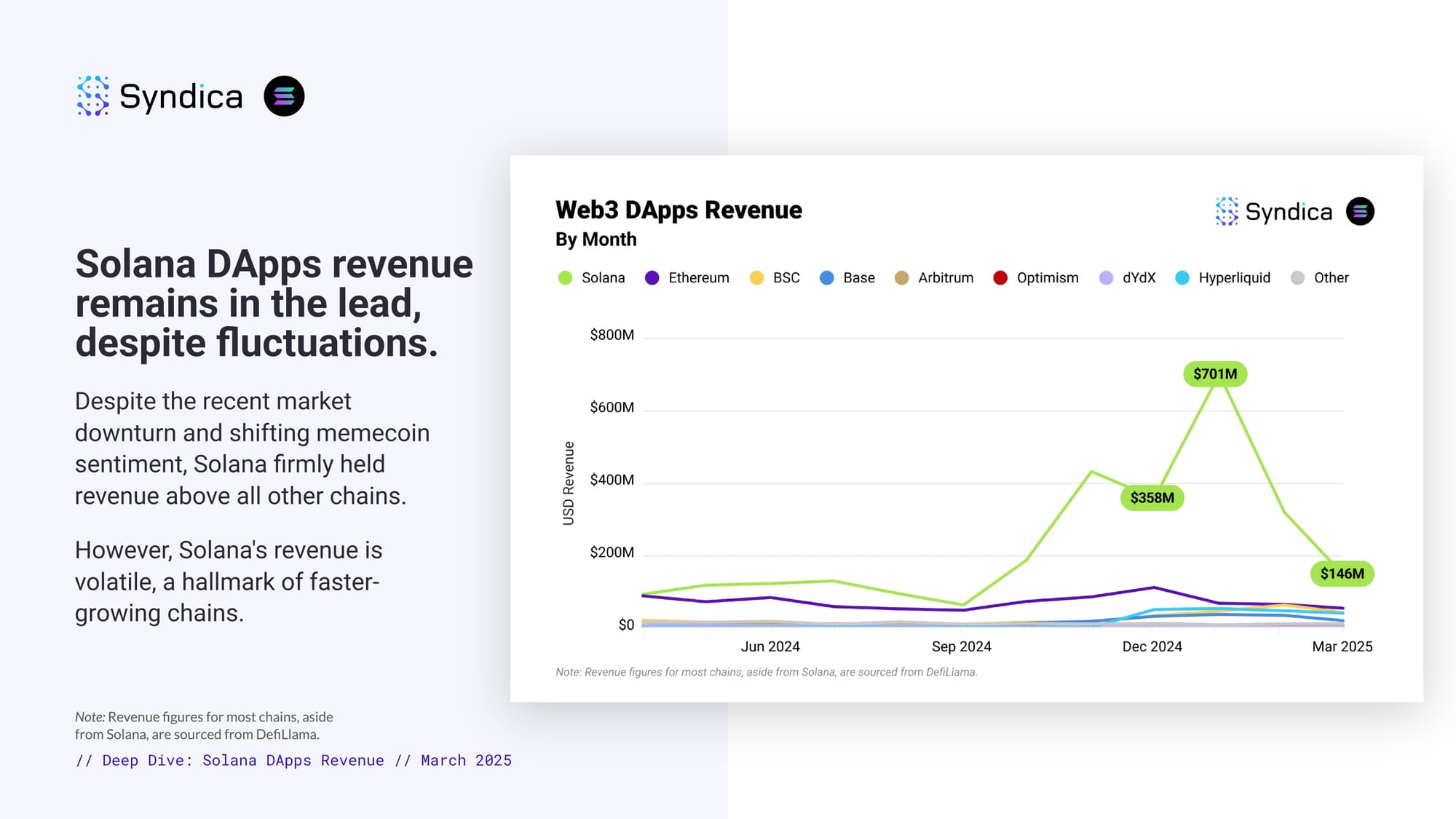
Task: Click the Dec 2024 axis label
Action: [1152, 646]
